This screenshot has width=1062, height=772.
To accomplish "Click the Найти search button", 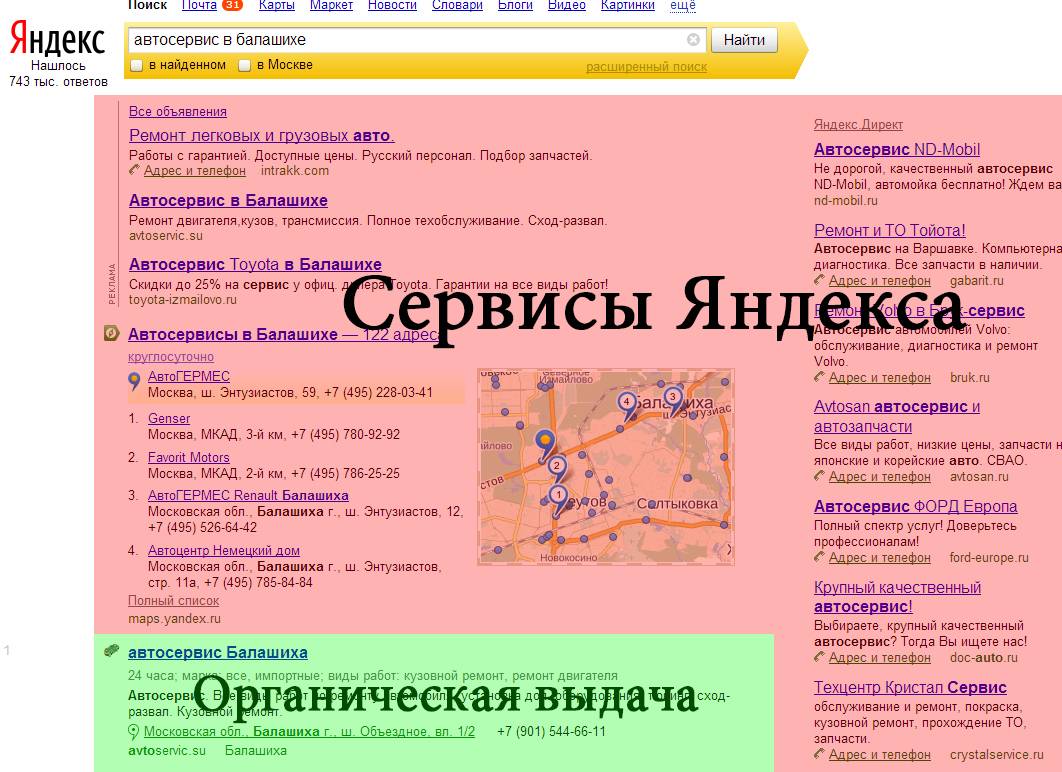I will pyautogui.click(x=744, y=40).
